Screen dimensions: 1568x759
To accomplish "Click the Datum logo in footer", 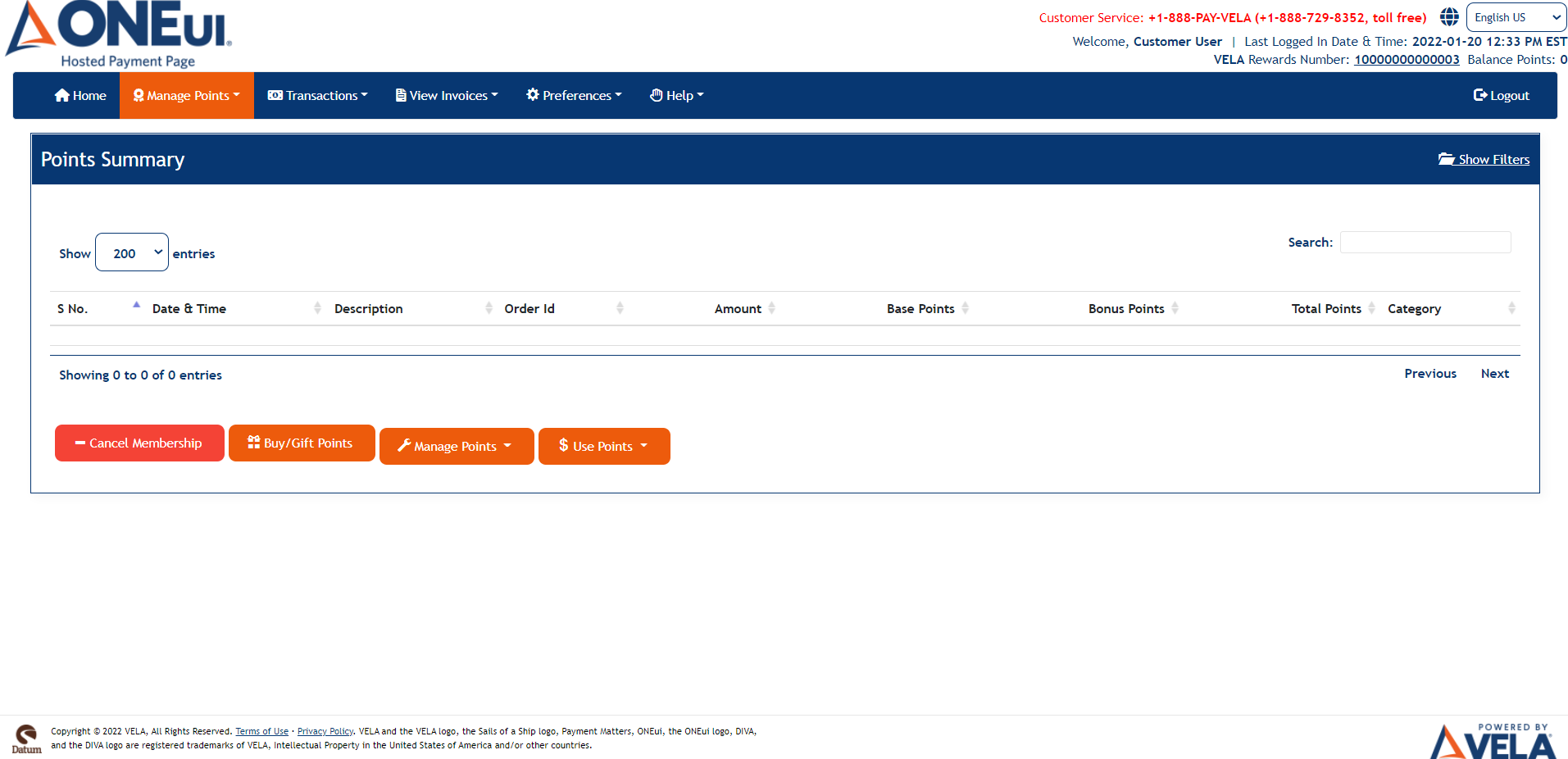I will pyautogui.click(x=26, y=739).
